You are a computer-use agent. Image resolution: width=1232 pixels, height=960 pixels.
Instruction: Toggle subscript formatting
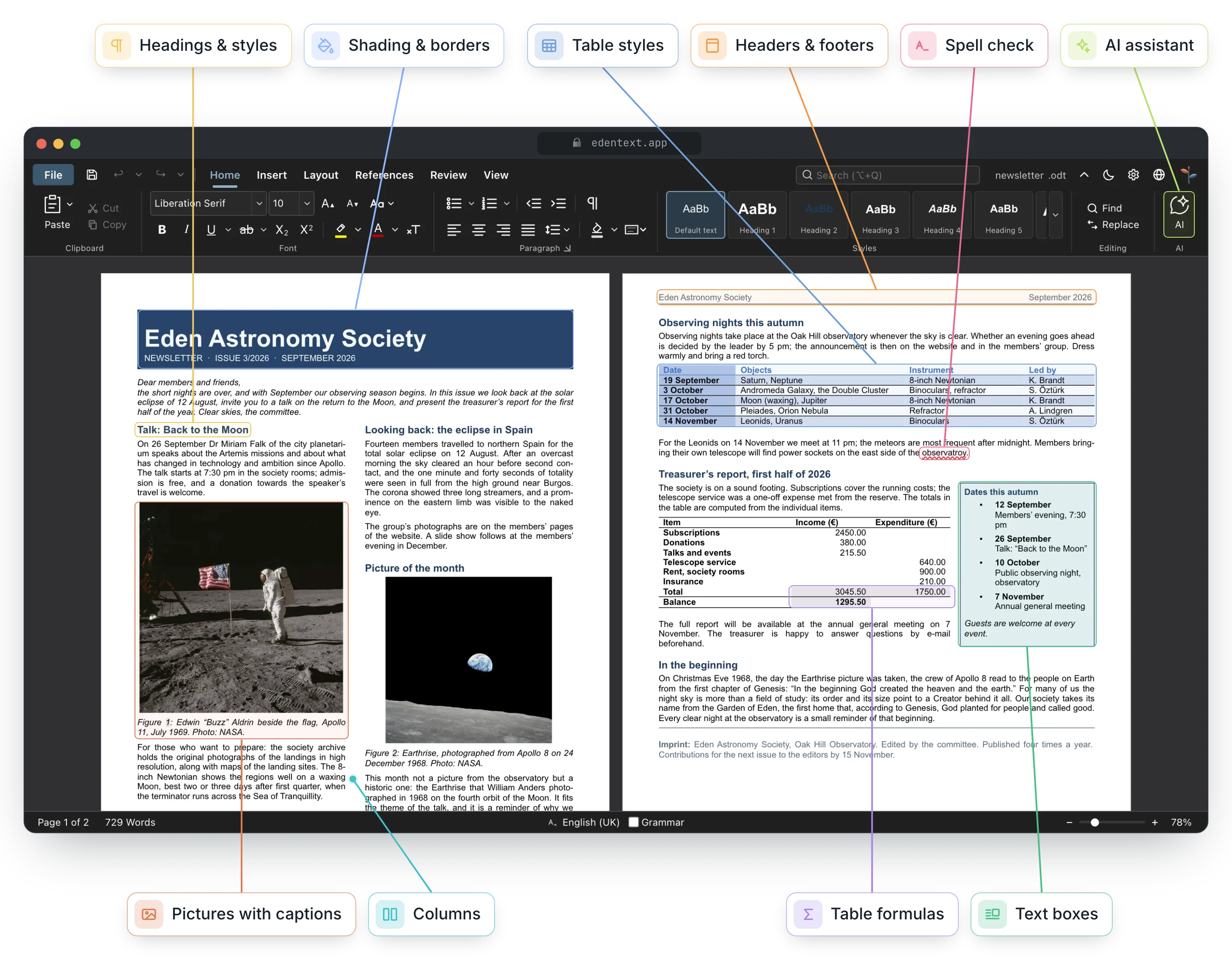coord(281,230)
